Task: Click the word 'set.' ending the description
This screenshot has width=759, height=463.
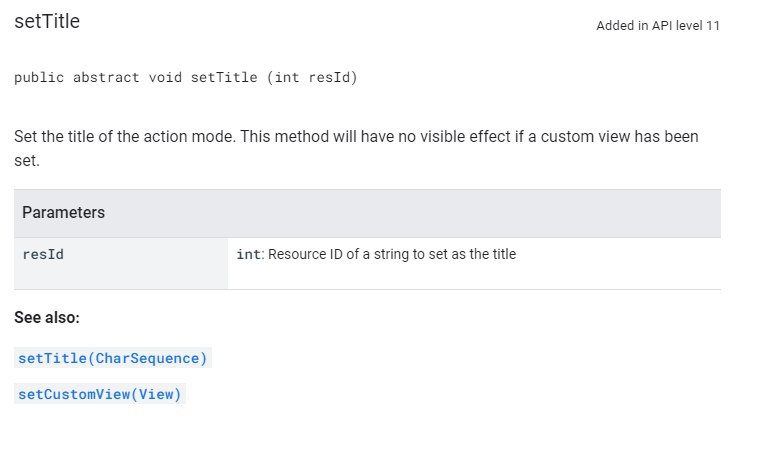Action: 27,161
